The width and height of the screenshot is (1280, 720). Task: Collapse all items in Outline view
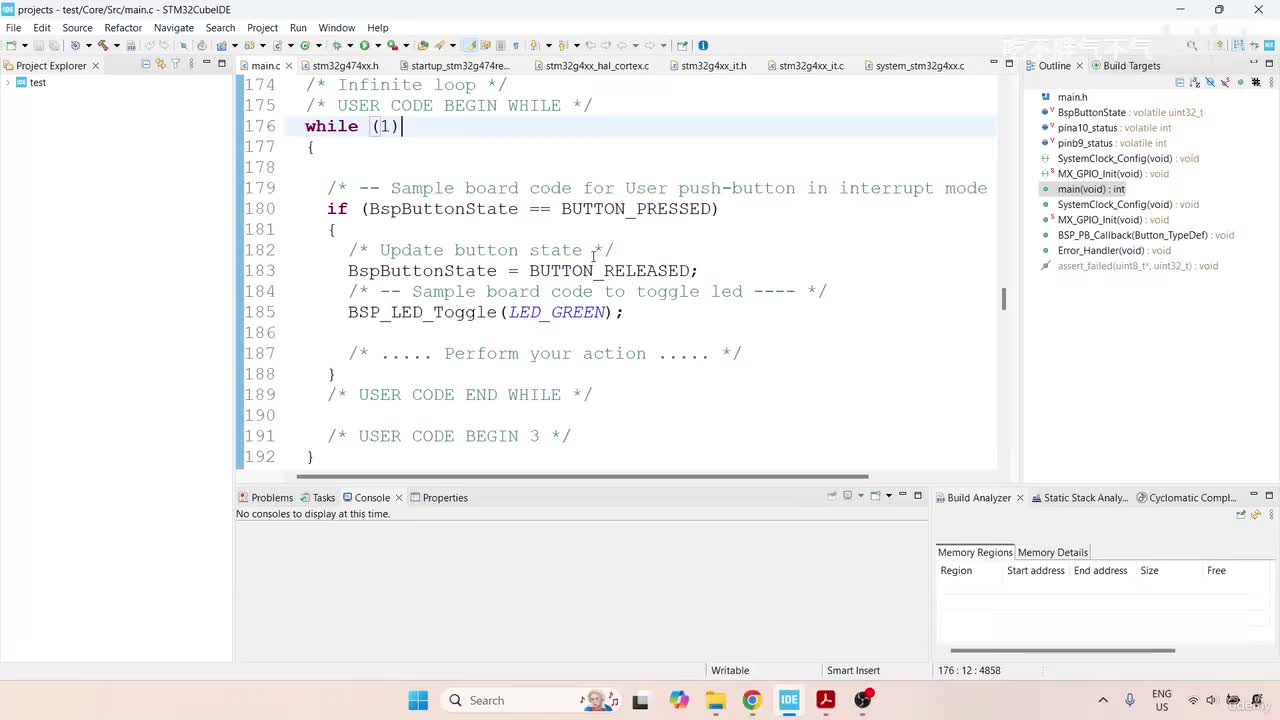[x=1179, y=82]
